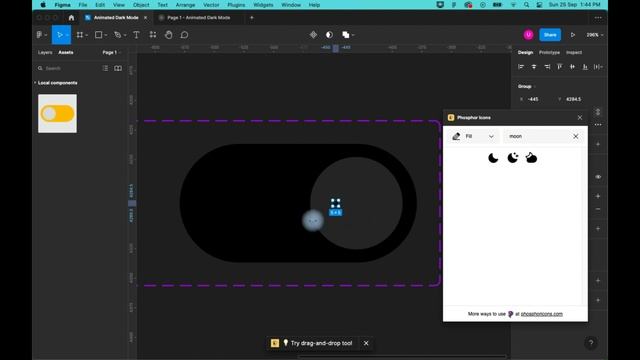Clear the moon search text
Viewport: 640px width, 360px height.
pyautogui.click(x=576, y=136)
